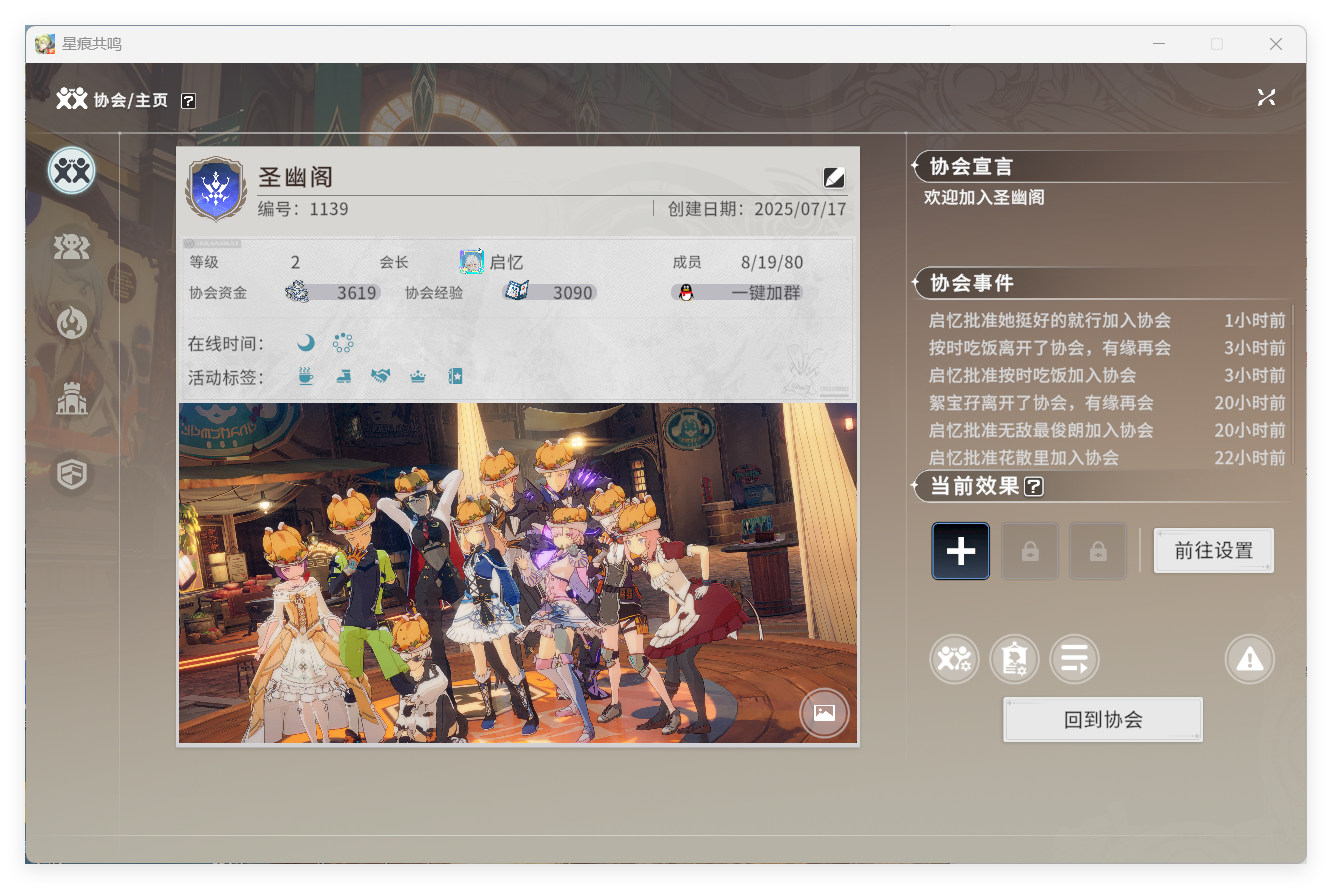Click the guild group photo
1332x889 pixels.
pyautogui.click(x=518, y=573)
